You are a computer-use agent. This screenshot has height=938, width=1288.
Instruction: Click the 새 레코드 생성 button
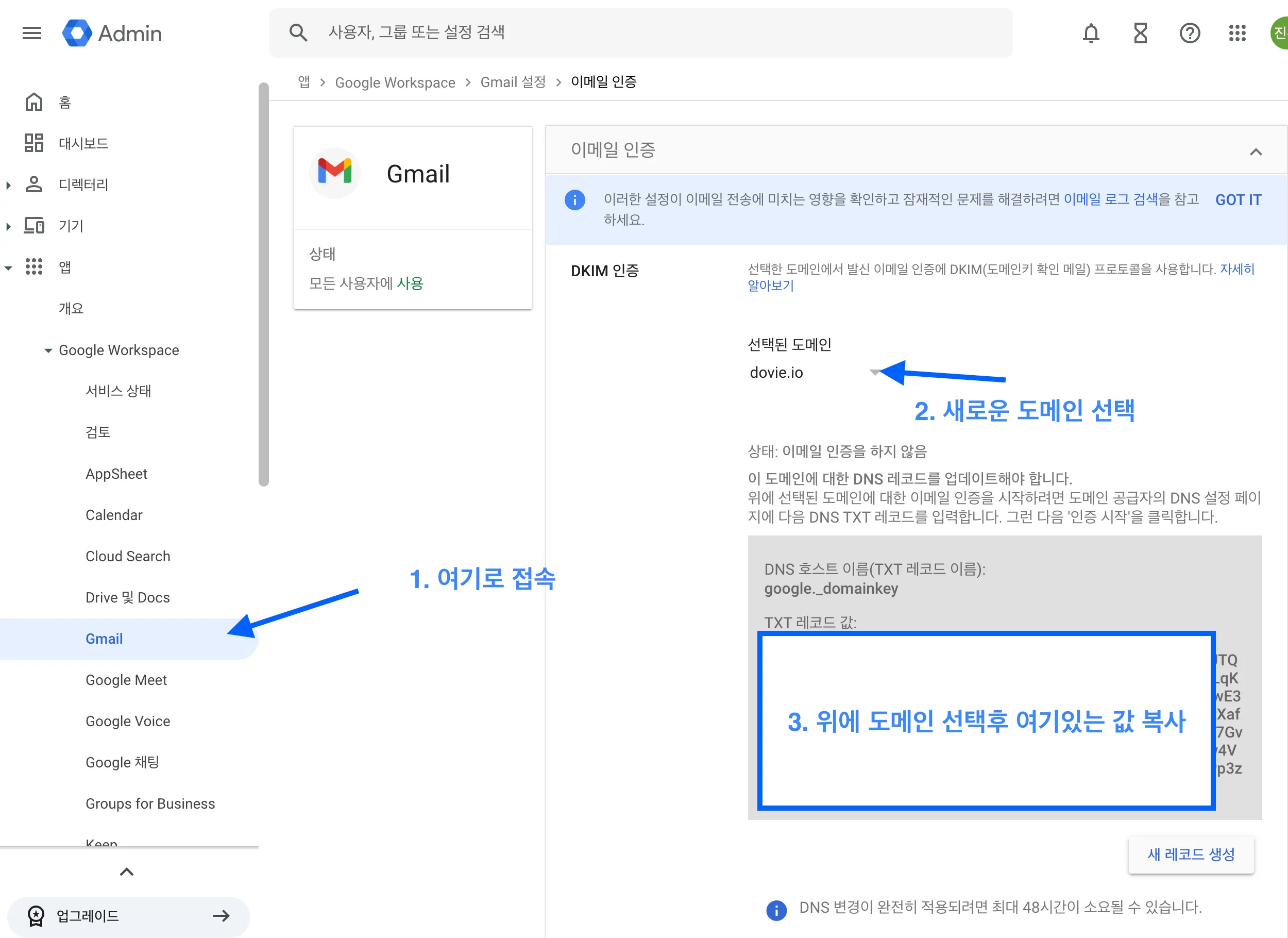(x=1191, y=855)
